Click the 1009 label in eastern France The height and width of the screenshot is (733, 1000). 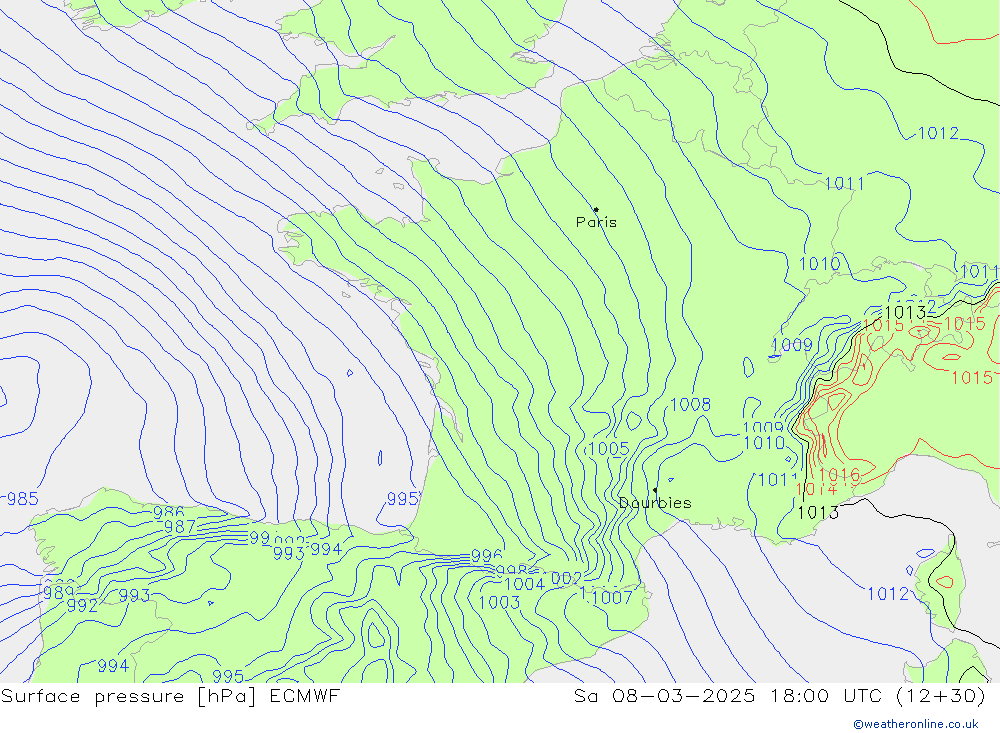coord(792,345)
